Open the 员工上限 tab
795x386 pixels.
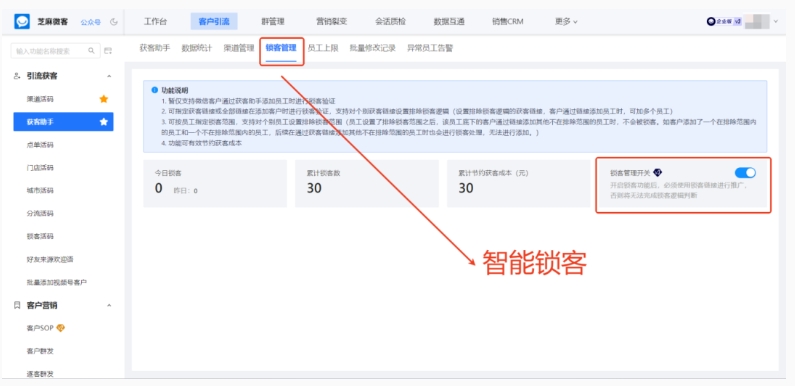(323, 48)
